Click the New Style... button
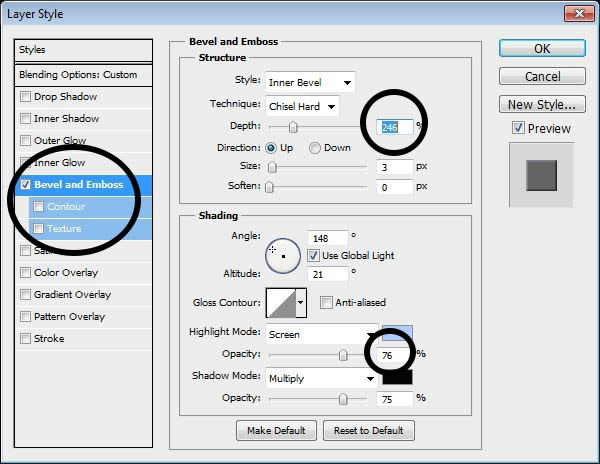This screenshot has width=600, height=464. pos(542,104)
